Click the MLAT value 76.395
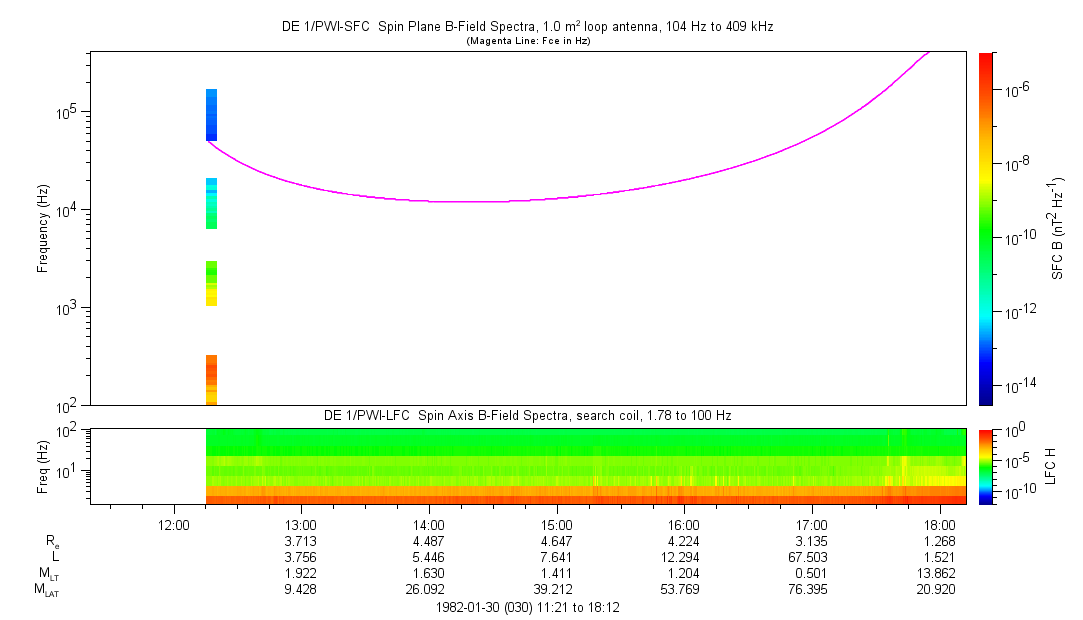Image resolution: width=1083 pixels, height=620 pixels. 811,590
